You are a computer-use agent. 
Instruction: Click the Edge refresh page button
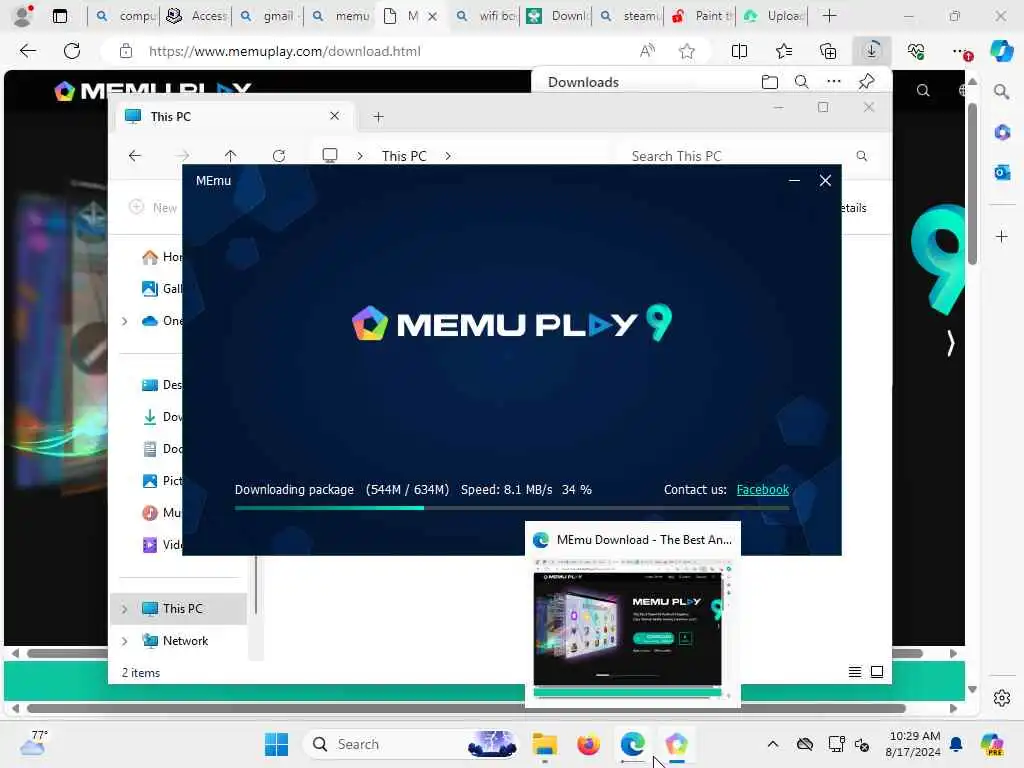(x=72, y=51)
